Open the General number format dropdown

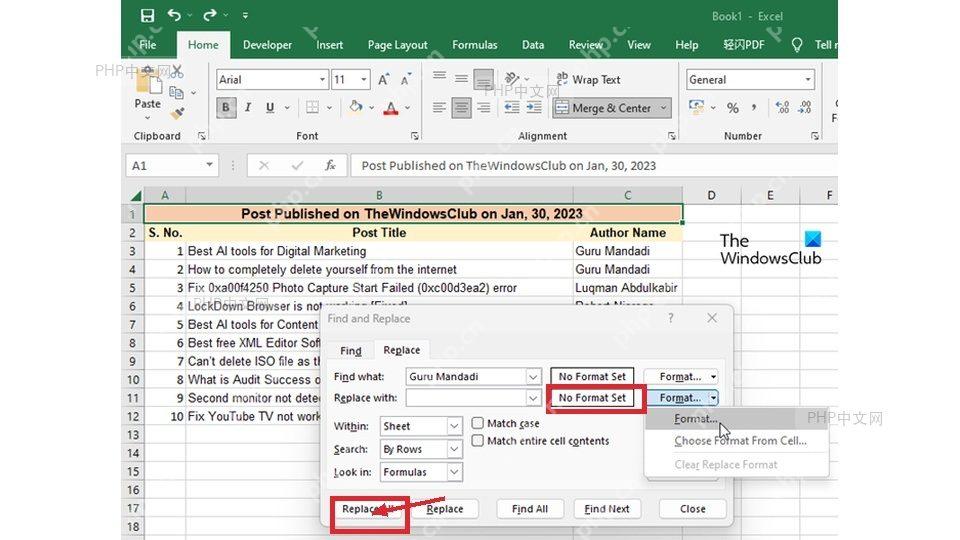pos(808,80)
